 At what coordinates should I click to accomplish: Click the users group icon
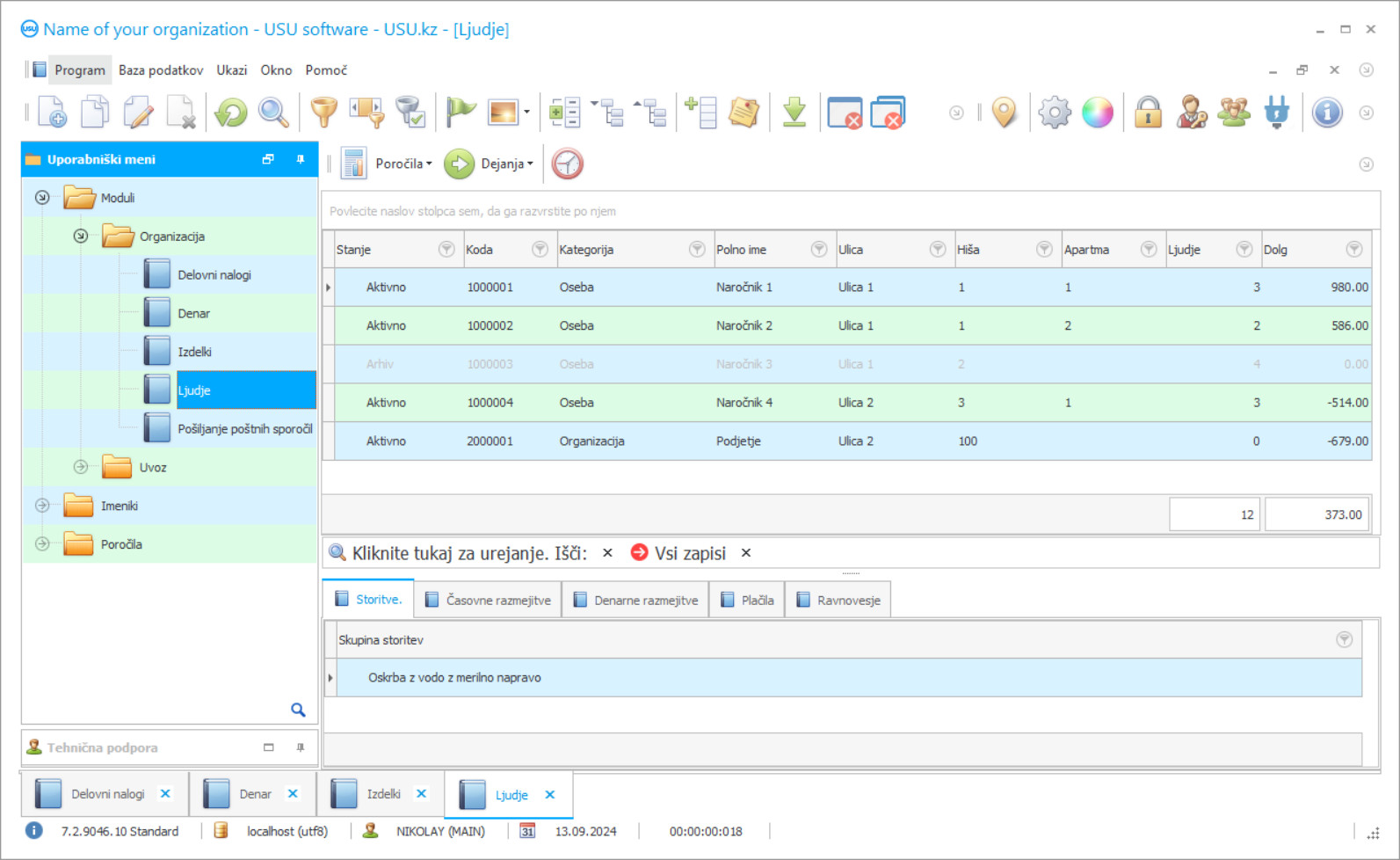(1234, 113)
